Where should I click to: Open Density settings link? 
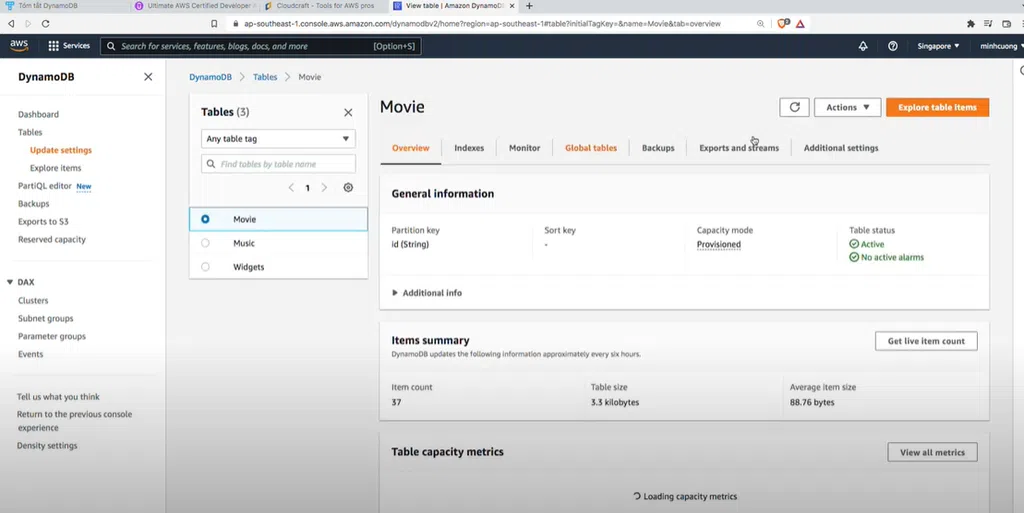coord(47,446)
